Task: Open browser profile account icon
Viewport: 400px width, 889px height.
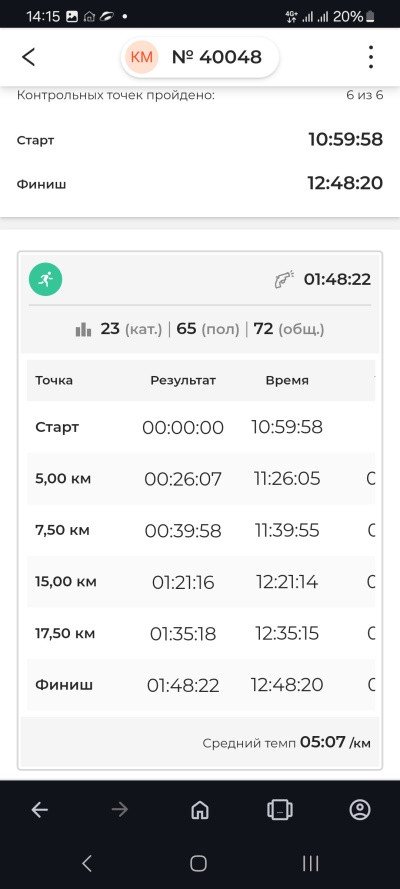Action: click(x=360, y=810)
